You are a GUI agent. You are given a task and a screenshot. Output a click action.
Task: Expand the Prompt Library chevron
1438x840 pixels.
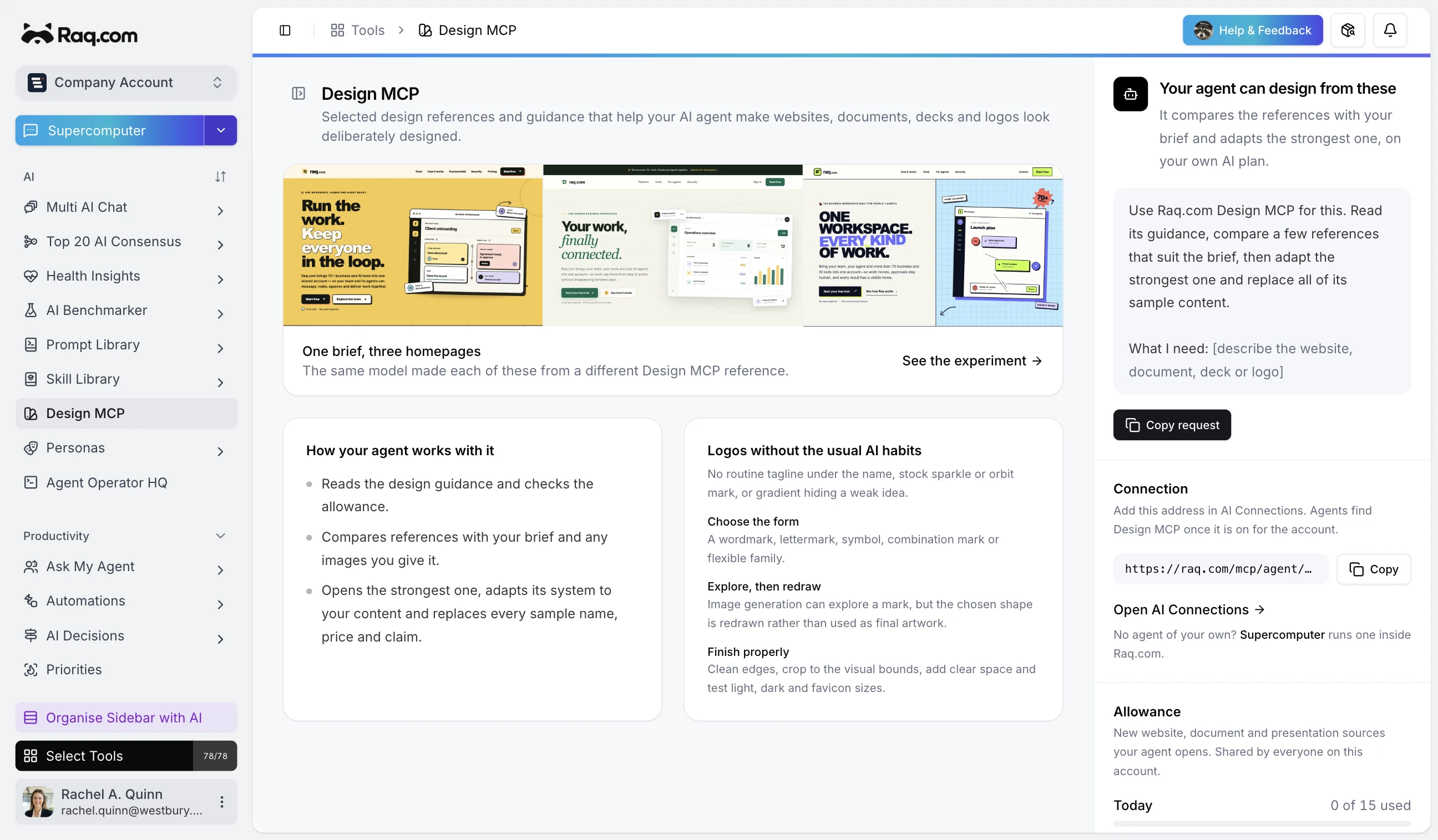(220, 348)
